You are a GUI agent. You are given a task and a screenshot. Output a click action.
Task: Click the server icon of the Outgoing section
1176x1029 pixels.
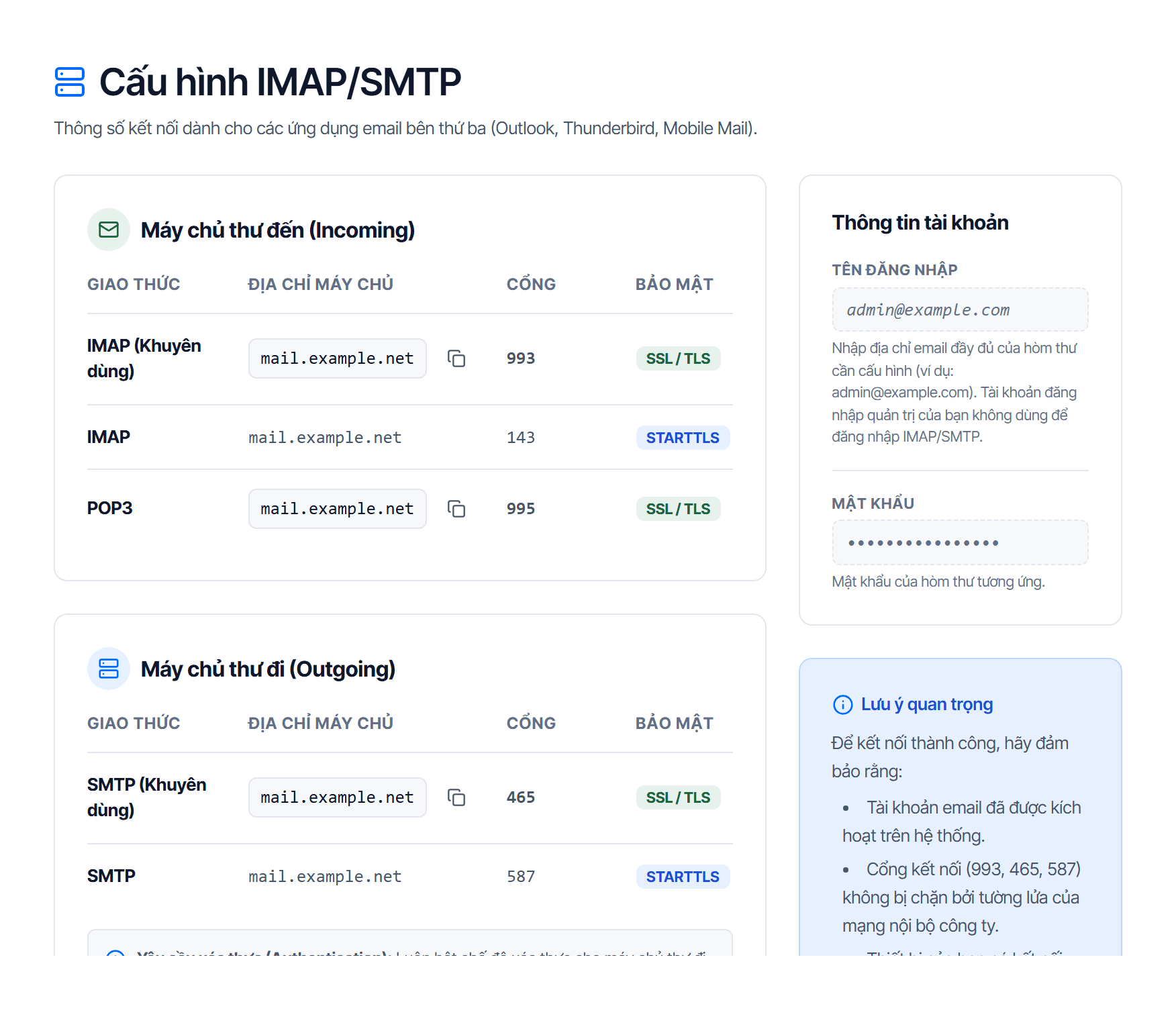click(109, 669)
